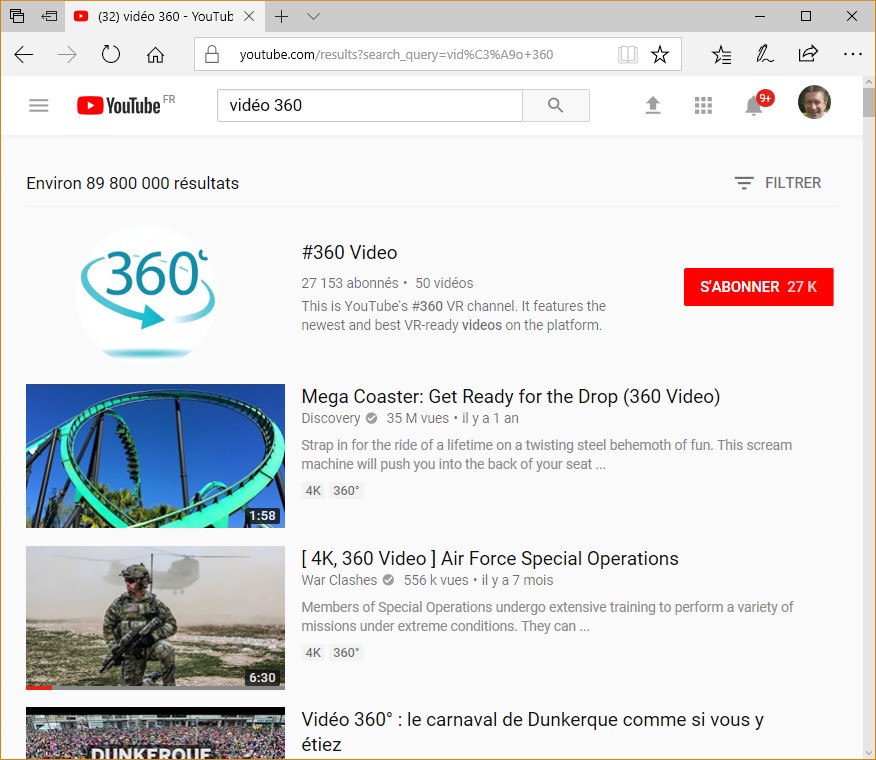Open the War Clashes channel link
Screen dimensions: 876x760
point(339,580)
